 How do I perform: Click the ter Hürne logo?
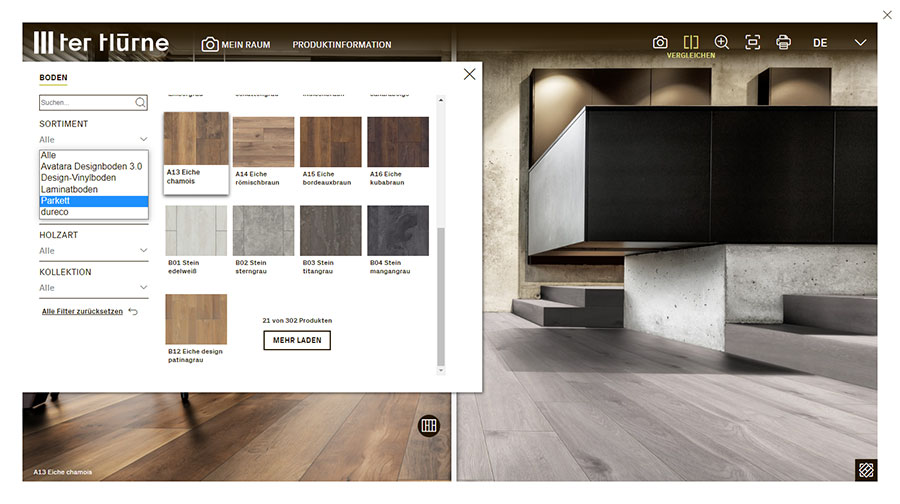pos(101,42)
